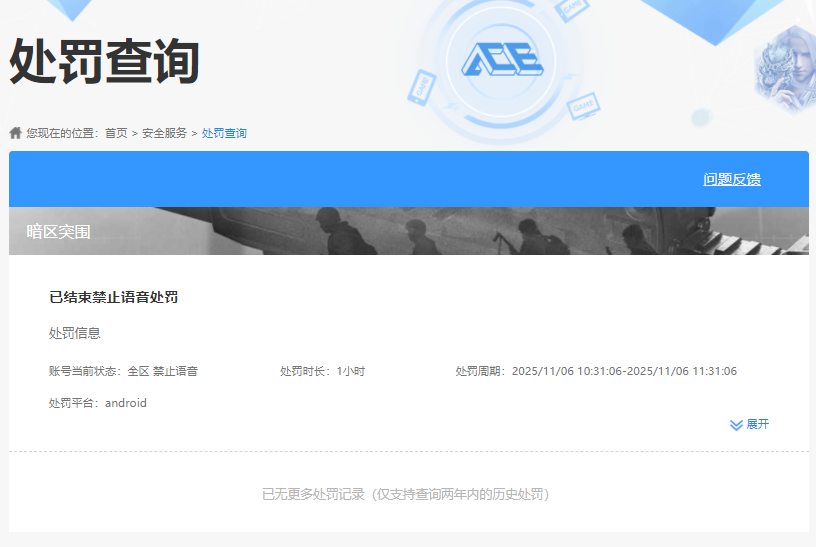
Task: Open the 首页 breadcrumb link
Action: pos(116,133)
